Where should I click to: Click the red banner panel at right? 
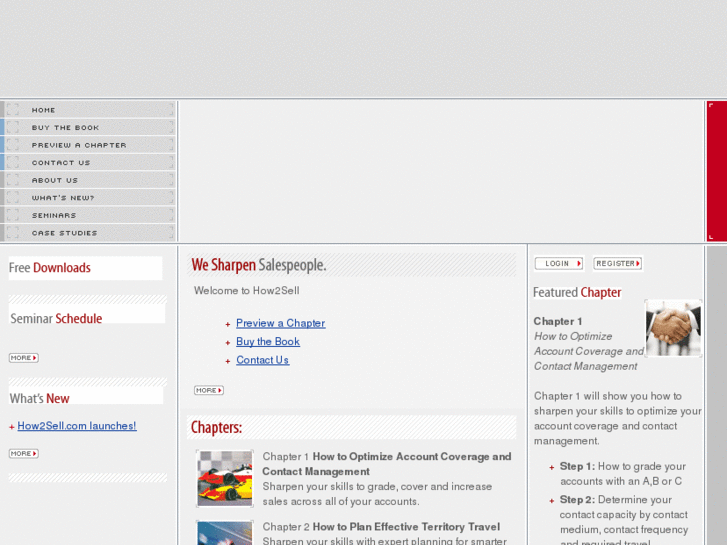click(717, 171)
